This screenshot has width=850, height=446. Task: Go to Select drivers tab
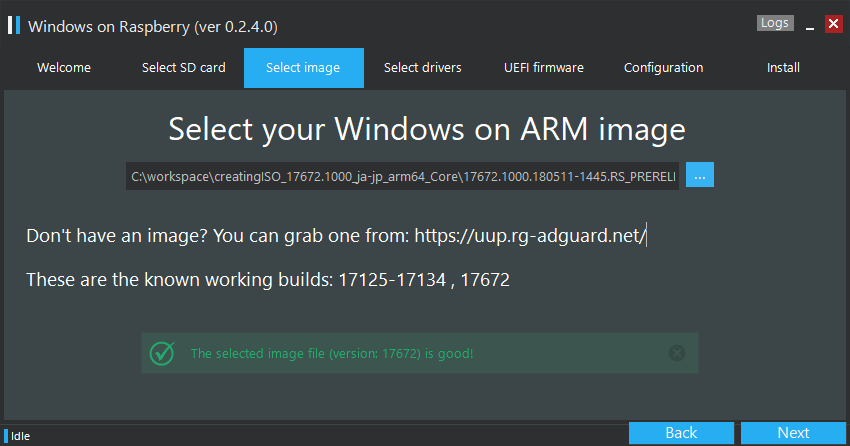point(423,68)
